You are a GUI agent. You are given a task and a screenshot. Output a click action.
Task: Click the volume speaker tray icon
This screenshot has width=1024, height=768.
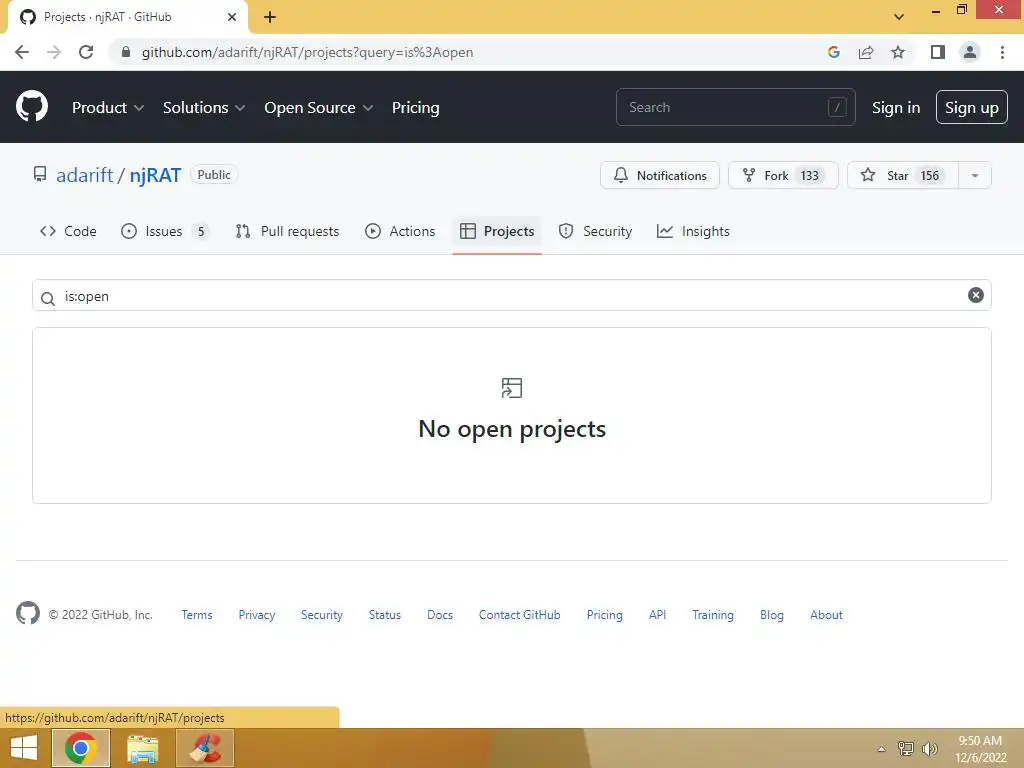pyautogui.click(x=929, y=749)
